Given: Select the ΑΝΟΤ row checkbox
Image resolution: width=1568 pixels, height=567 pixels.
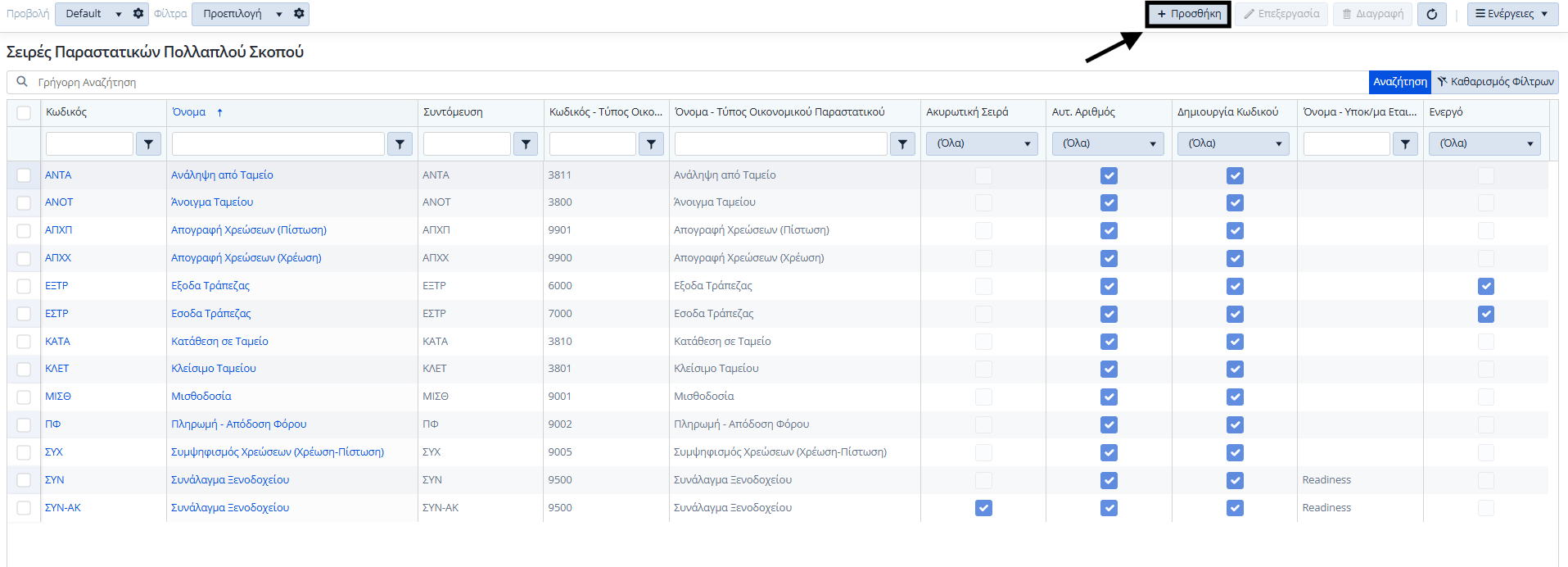Looking at the screenshot, I should [24, 202].
